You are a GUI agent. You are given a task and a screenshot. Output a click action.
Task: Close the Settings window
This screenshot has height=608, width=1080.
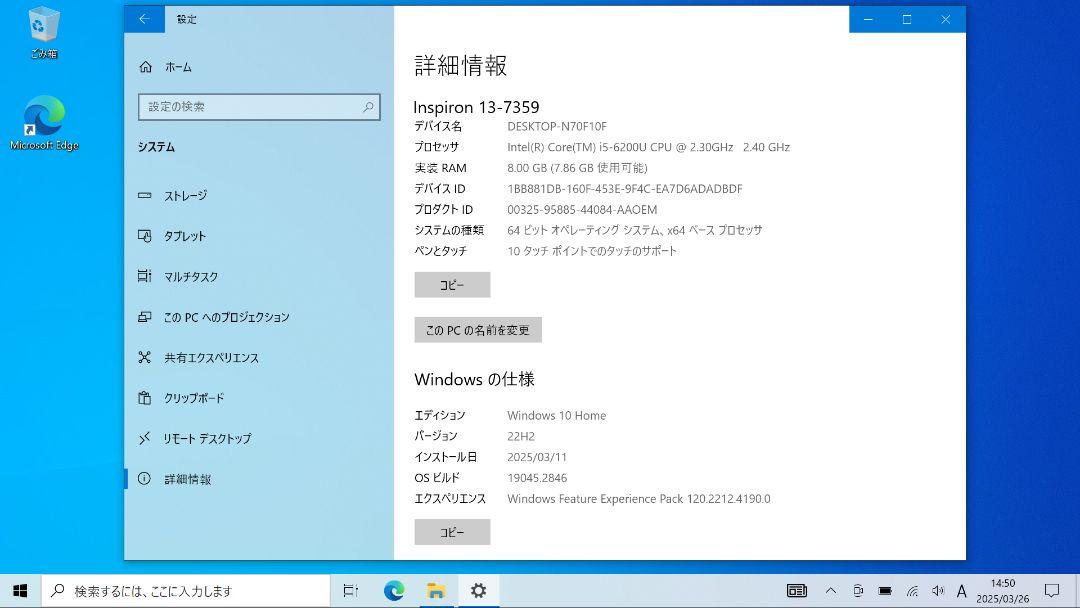tap(946, 19)
